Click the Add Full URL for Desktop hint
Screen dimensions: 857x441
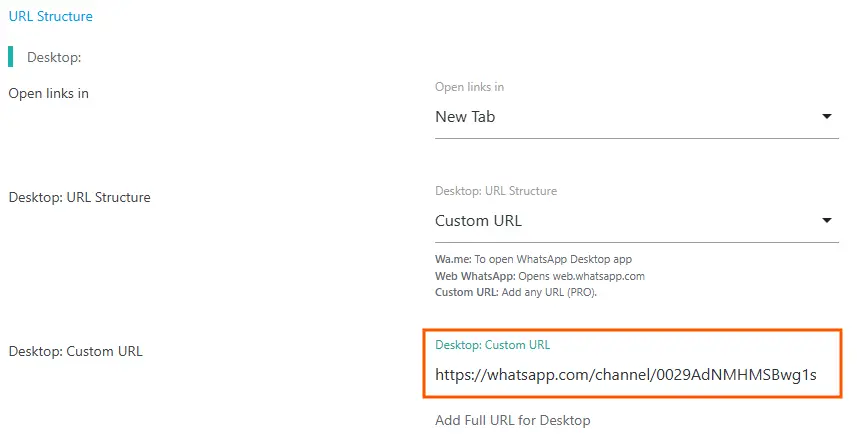512,420
